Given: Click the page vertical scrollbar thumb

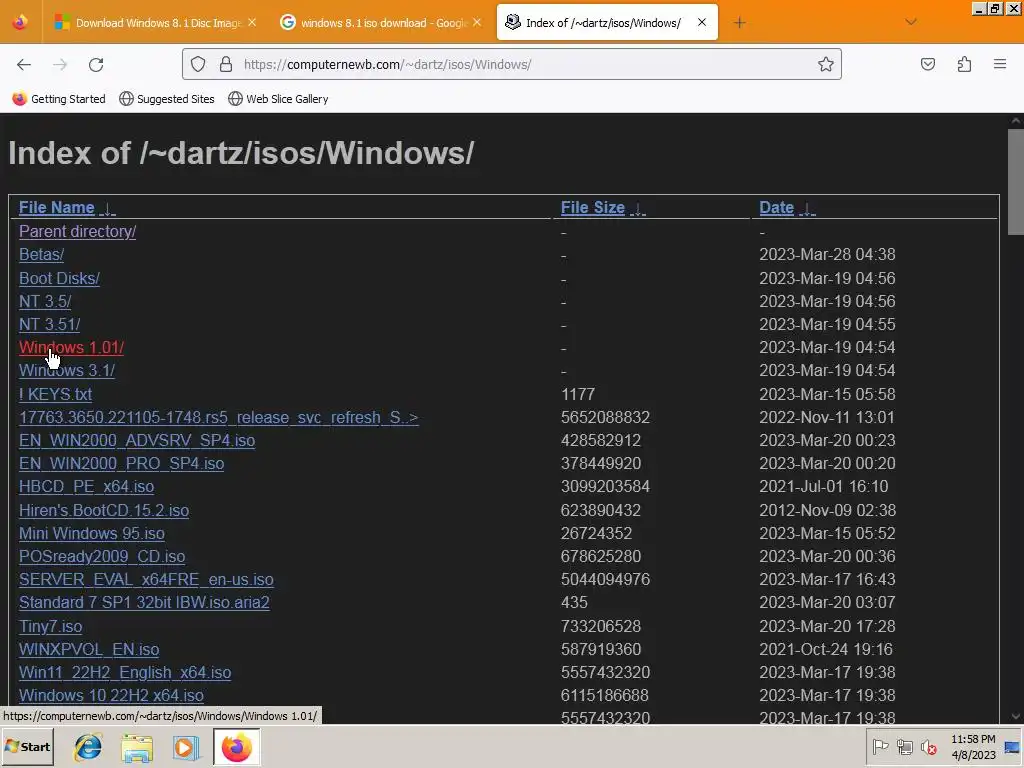Looking at the screenshot, I should coord(1016,182).
